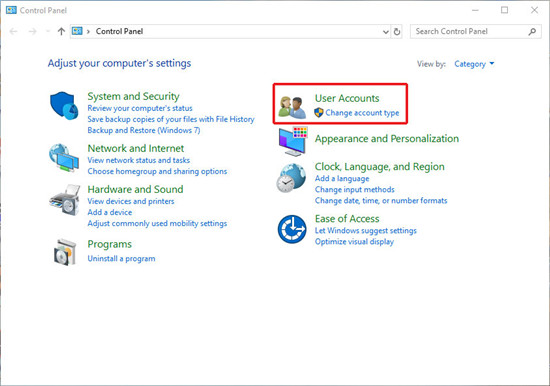This screenshot has height=386, width=550.
Task: Click the Programs disc box icon
Action: (x=65, y=252)
